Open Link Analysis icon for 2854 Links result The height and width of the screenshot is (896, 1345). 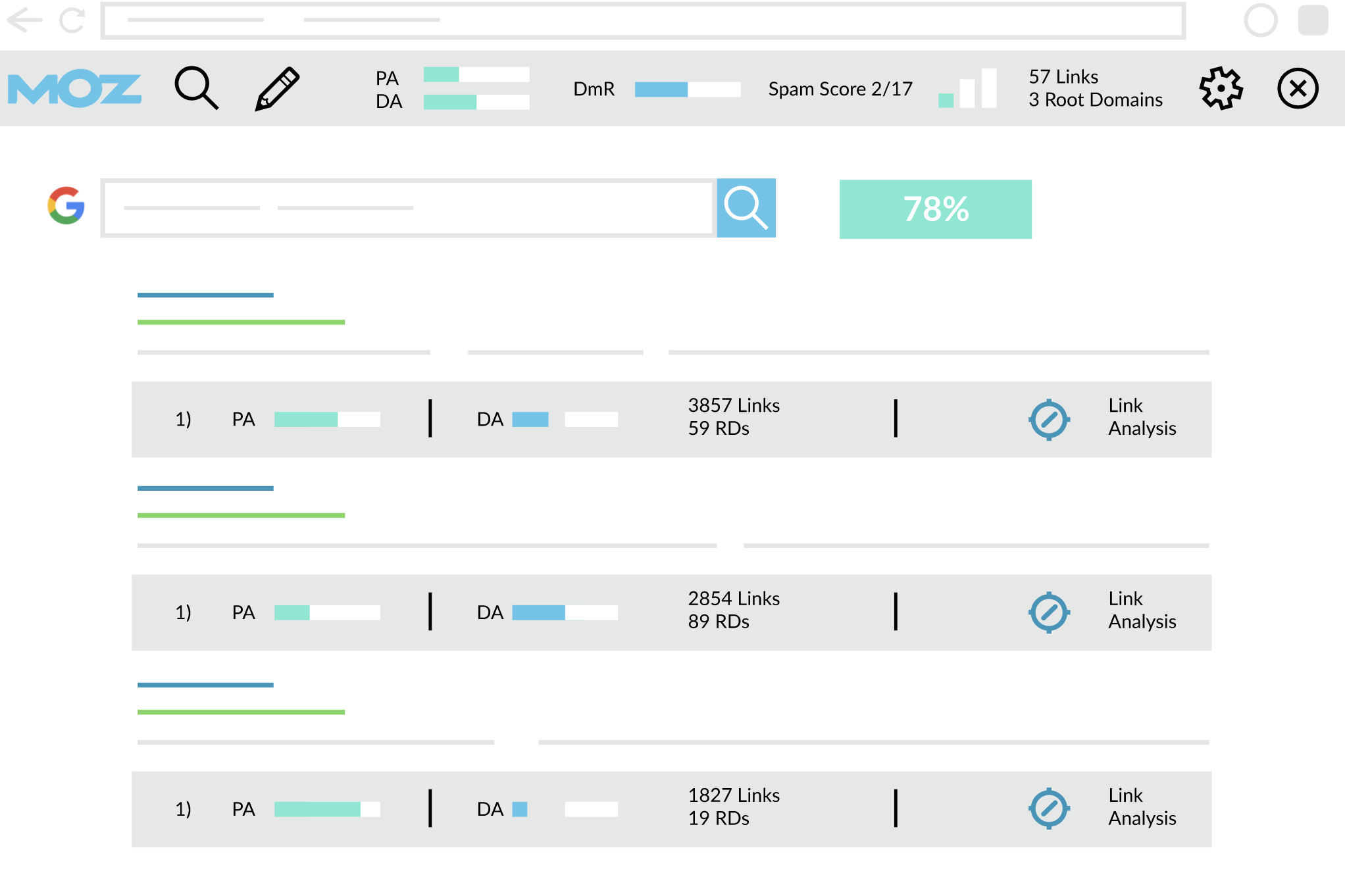click(x=1049, y=612)
